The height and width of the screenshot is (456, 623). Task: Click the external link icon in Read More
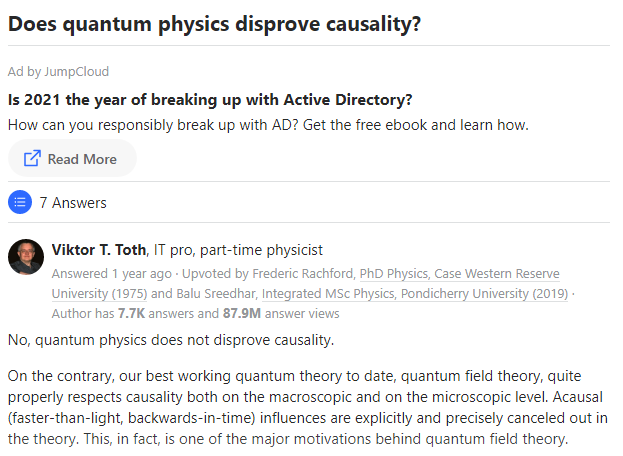(x=32, y=159)
